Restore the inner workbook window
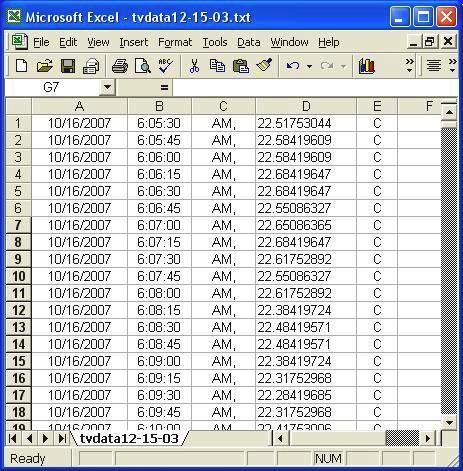 click(x=430, y=42)
